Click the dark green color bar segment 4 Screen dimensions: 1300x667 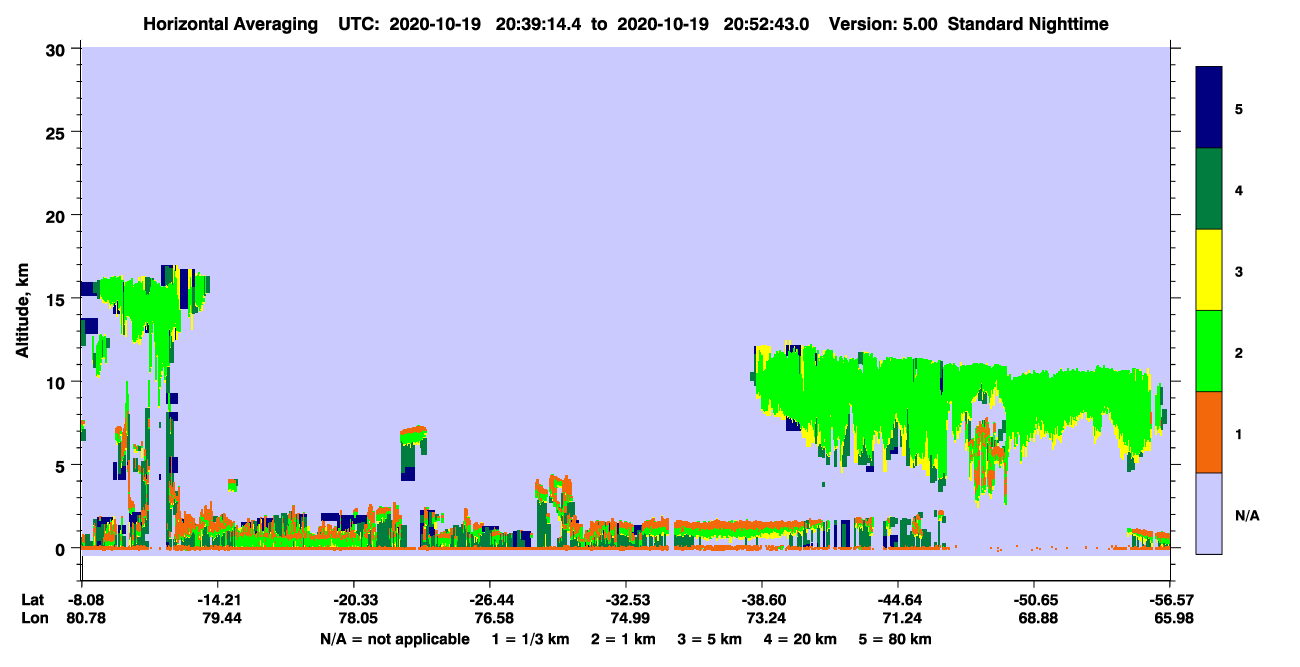(1209, 189)
